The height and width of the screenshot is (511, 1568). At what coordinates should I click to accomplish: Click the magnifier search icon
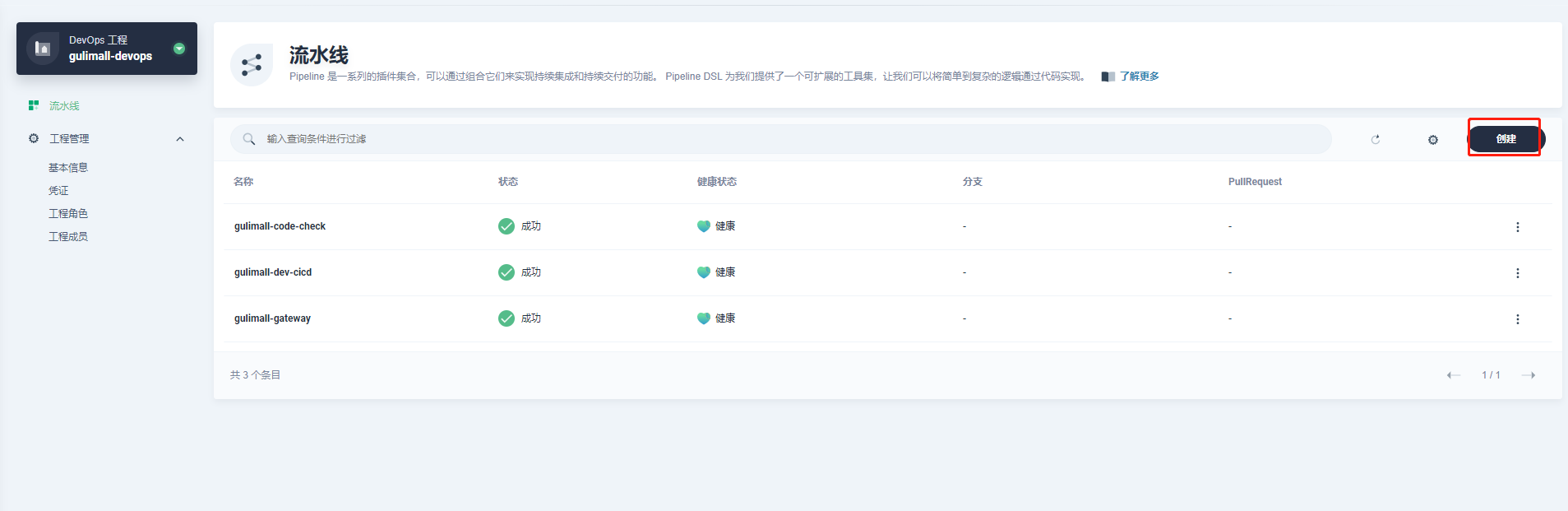coord(249,139)
